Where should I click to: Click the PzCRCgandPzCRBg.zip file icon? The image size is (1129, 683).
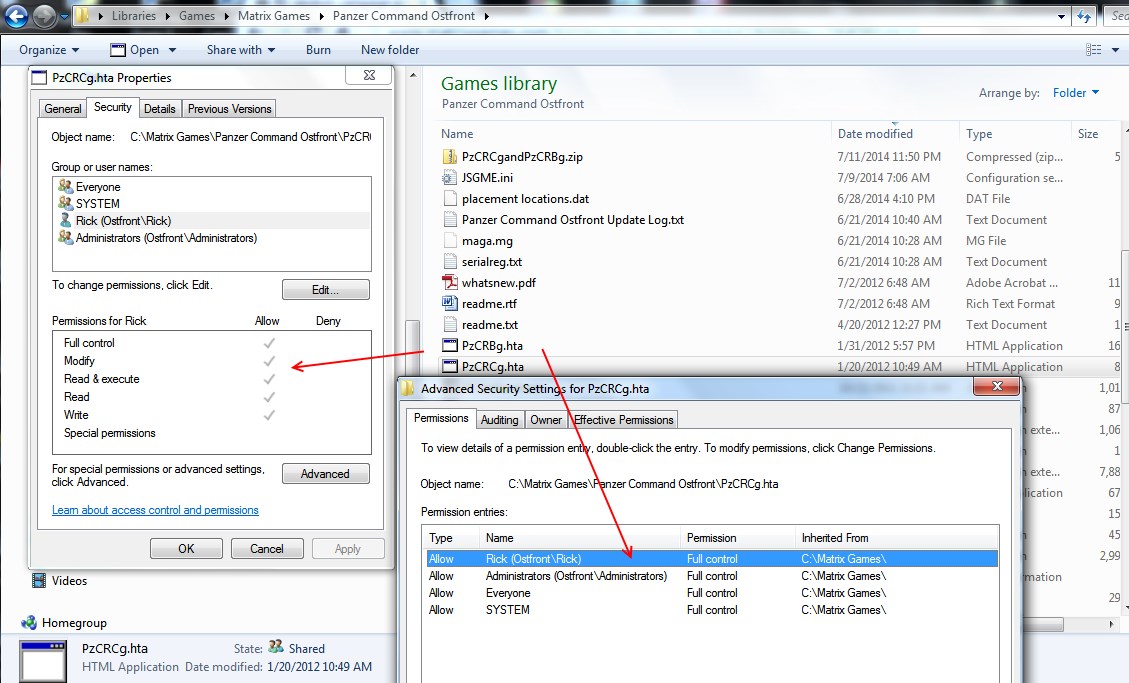coord(449,156)
